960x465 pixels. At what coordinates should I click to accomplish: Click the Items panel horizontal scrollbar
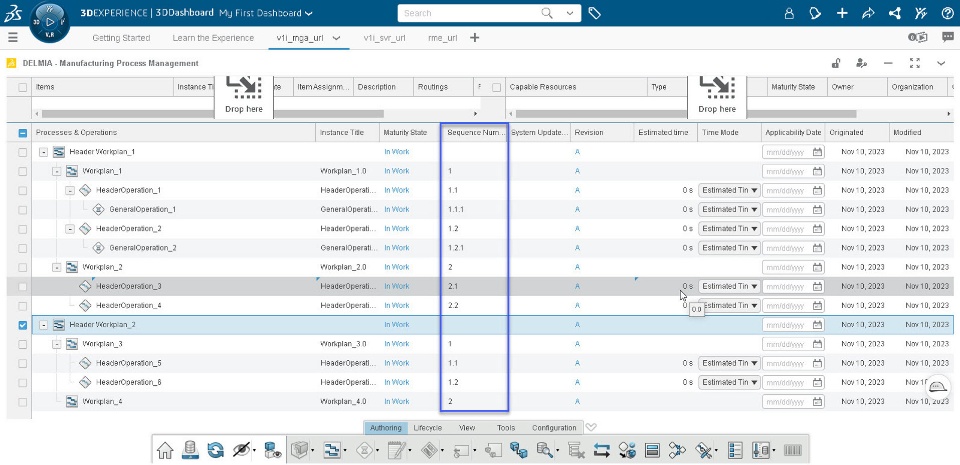click(x=212, y=114)
